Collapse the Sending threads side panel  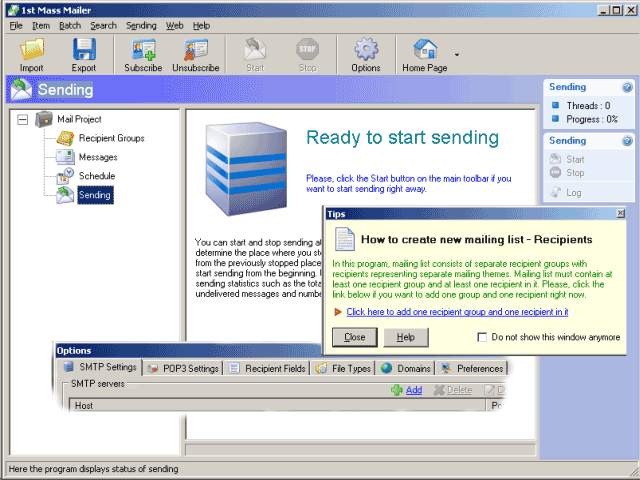click(x=628, y=87)
